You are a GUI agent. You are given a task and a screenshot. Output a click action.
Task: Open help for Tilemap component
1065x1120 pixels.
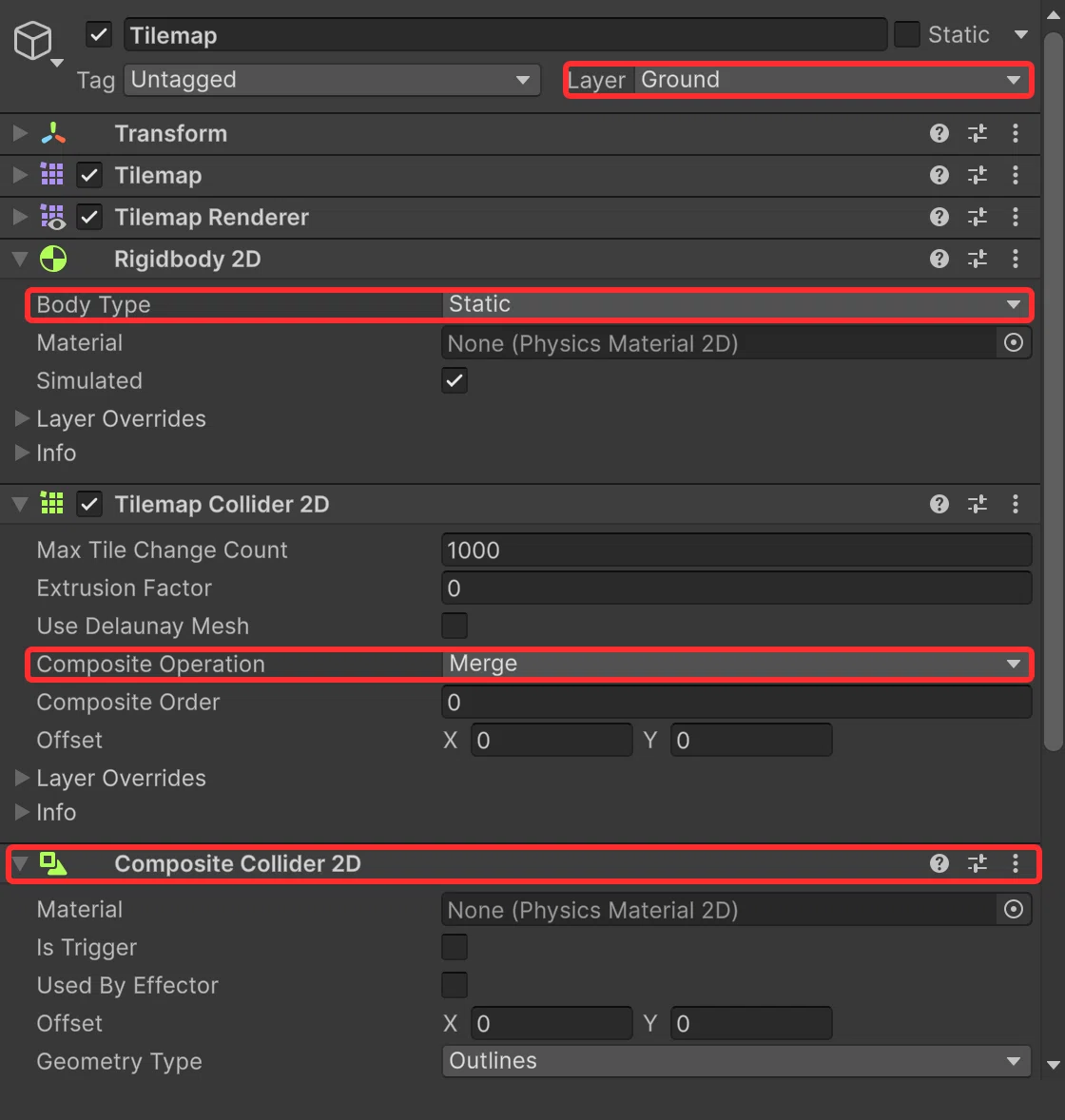pos(939,175)
